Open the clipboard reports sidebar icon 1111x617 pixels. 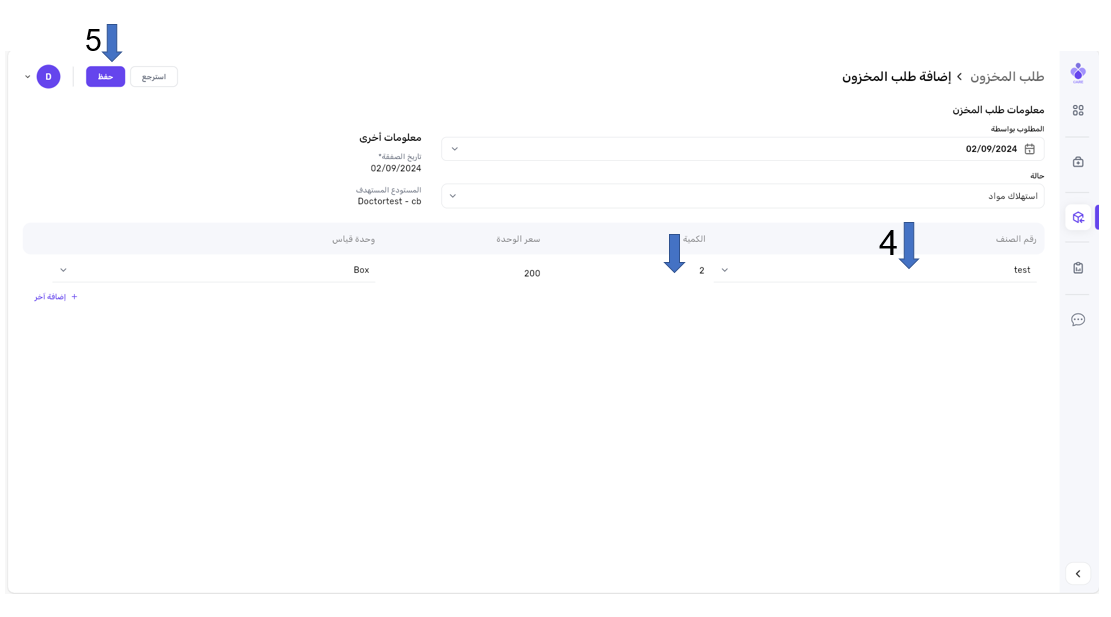(1077, 268)
